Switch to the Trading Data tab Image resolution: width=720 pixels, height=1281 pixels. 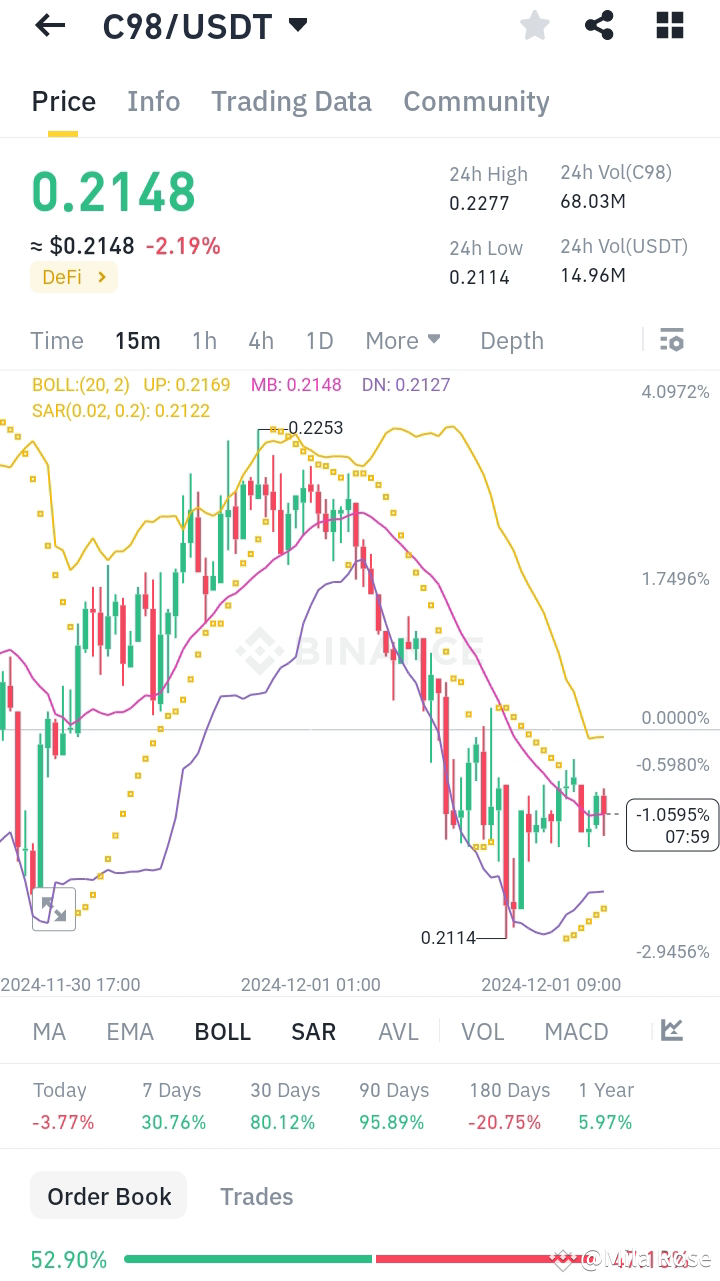pyautogui.click(x=291, y=101)
